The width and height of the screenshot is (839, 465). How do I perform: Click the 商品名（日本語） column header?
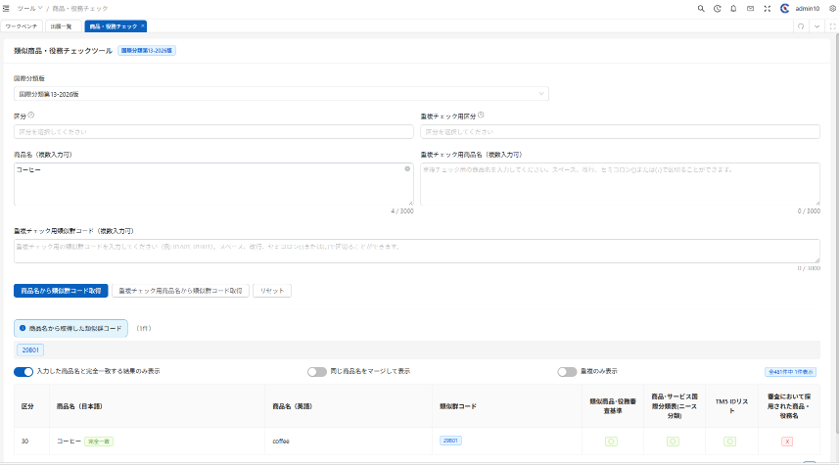tap(157, 406)
